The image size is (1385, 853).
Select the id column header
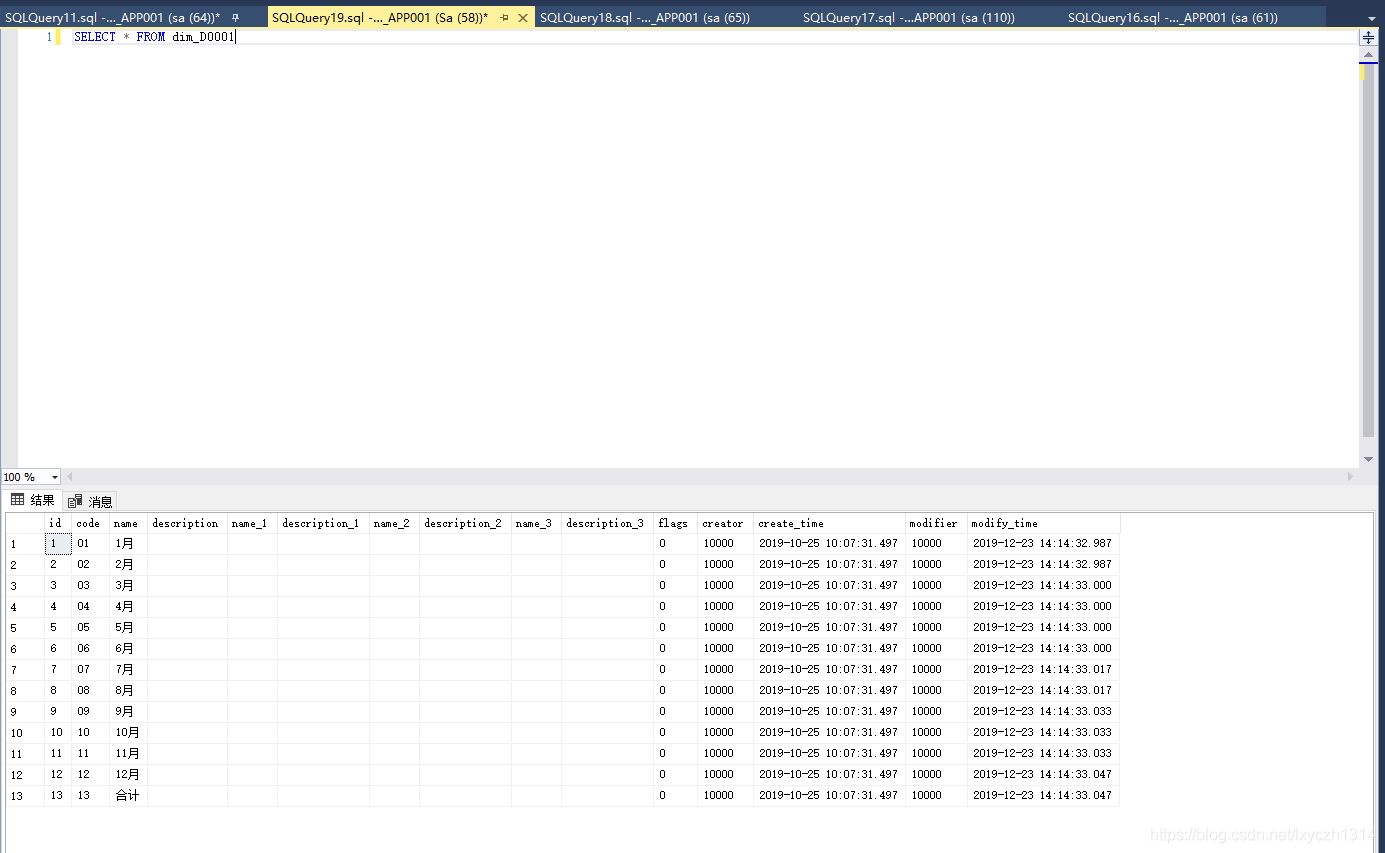click(58, 523)
